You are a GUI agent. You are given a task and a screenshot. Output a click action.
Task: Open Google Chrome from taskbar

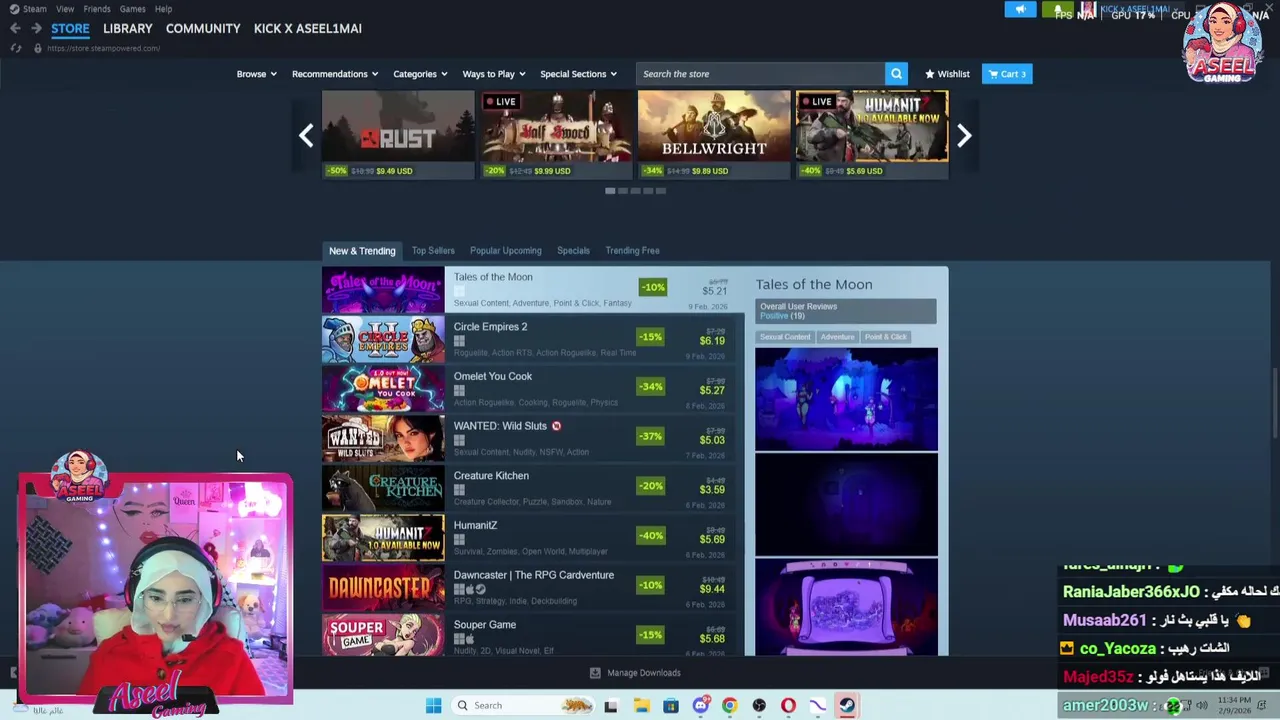coord(729,705)
